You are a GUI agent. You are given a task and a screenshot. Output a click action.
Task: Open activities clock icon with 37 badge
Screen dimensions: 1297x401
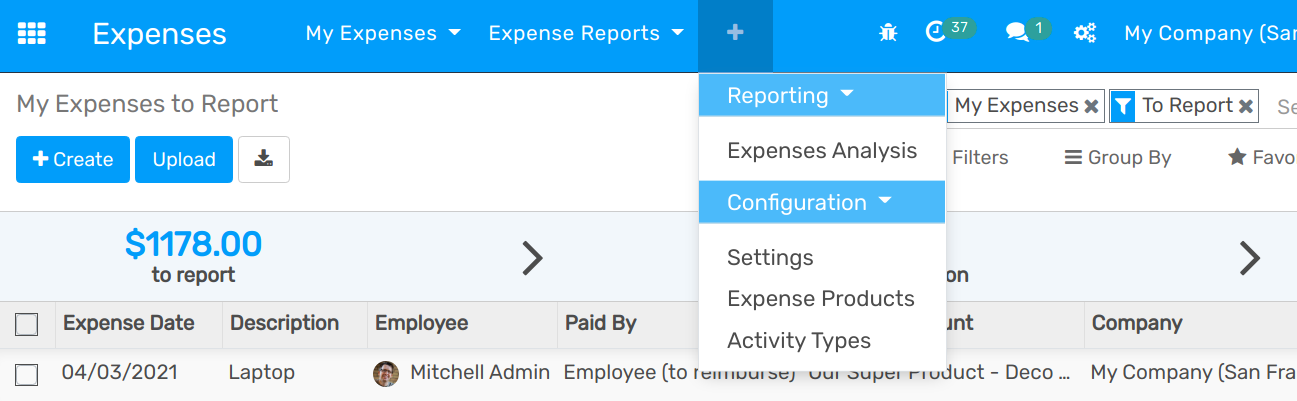tap(950, 31)
